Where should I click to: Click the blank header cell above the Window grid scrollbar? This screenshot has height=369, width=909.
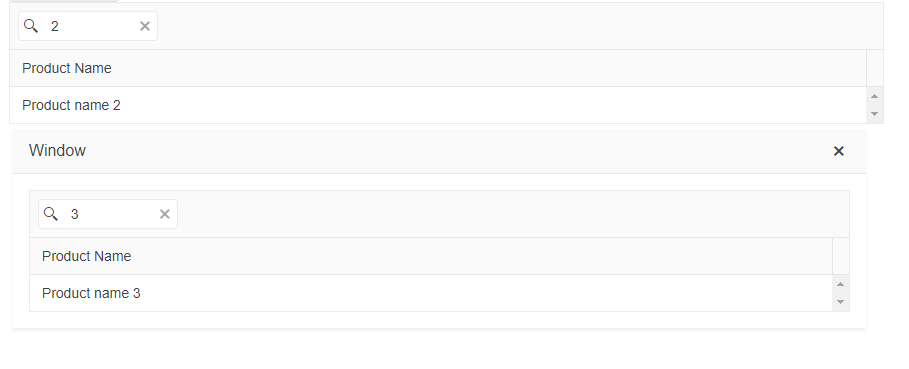click(841, 256)
